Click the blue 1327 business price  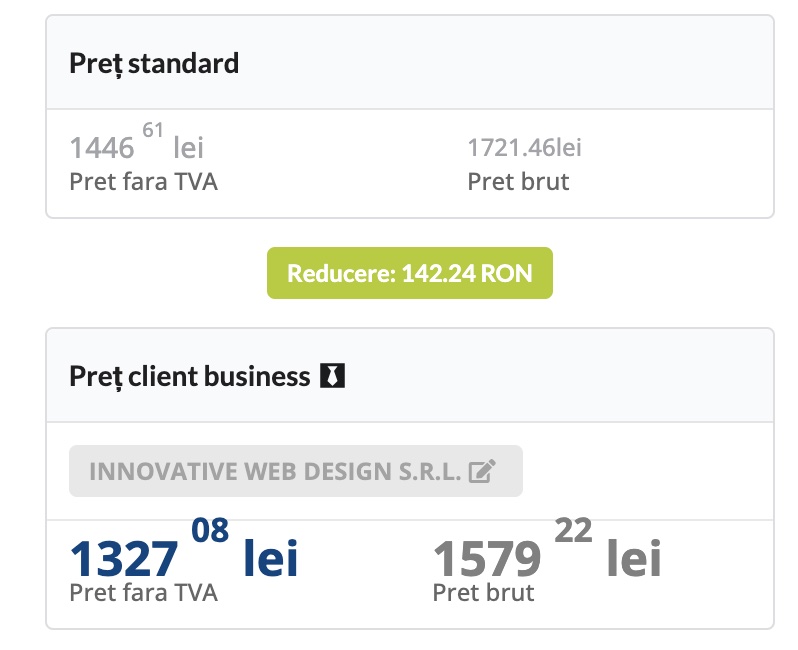(124, 558)
